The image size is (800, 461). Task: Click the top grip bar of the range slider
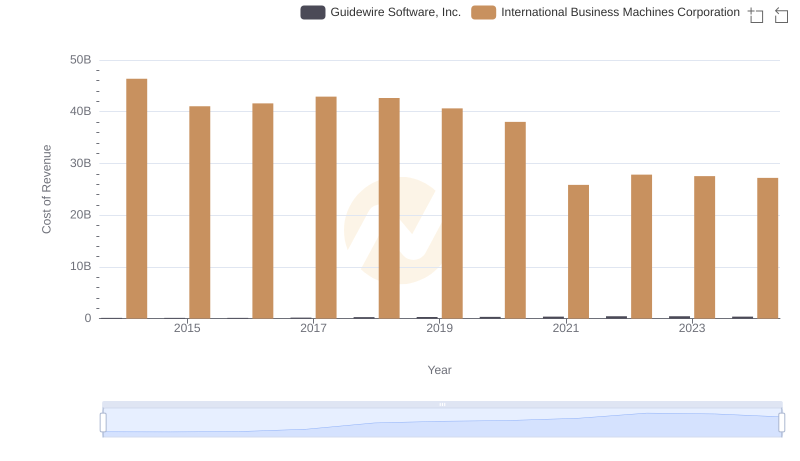[x=442, y=404]
